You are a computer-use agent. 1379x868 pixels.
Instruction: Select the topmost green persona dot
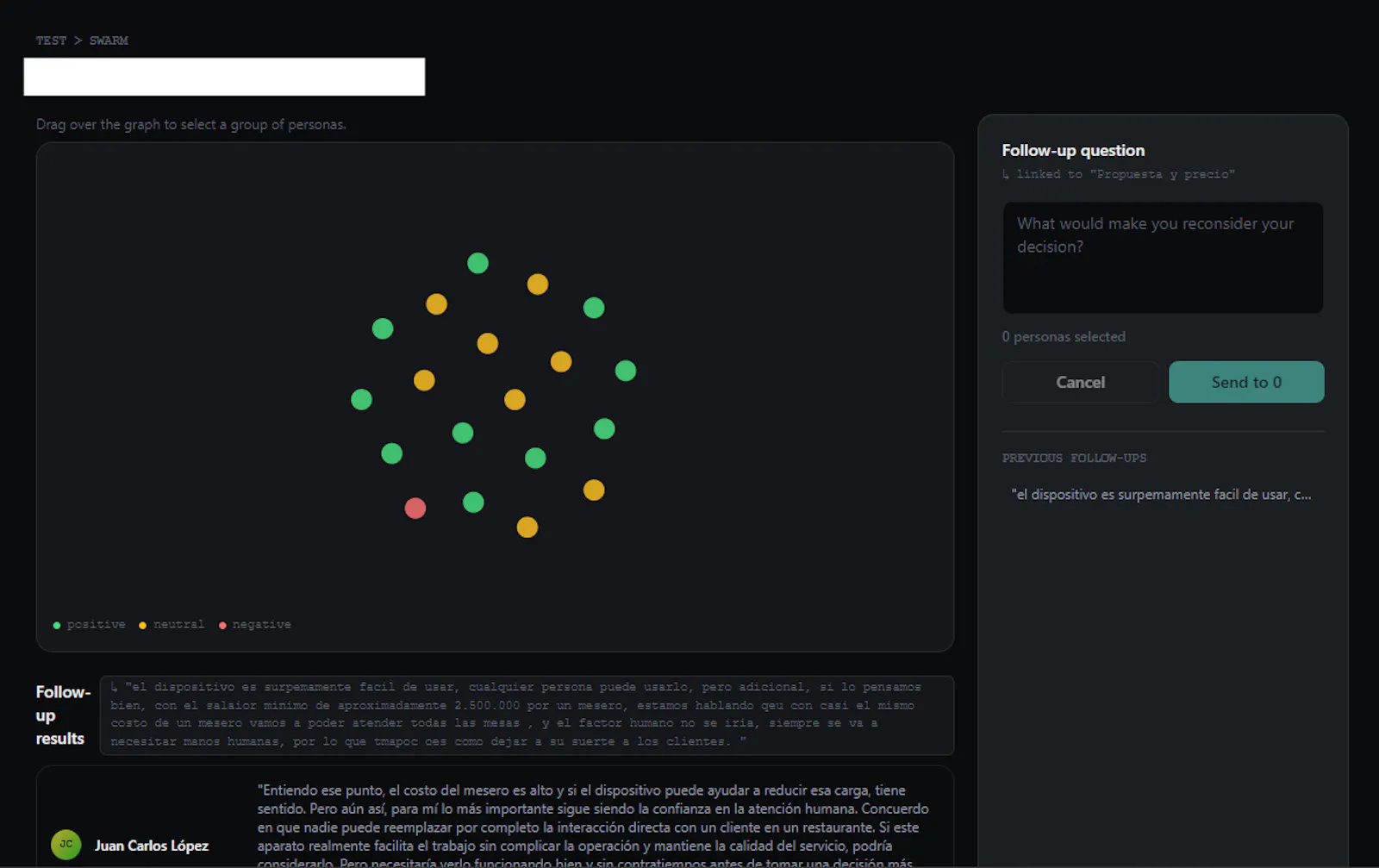(477, 263)
